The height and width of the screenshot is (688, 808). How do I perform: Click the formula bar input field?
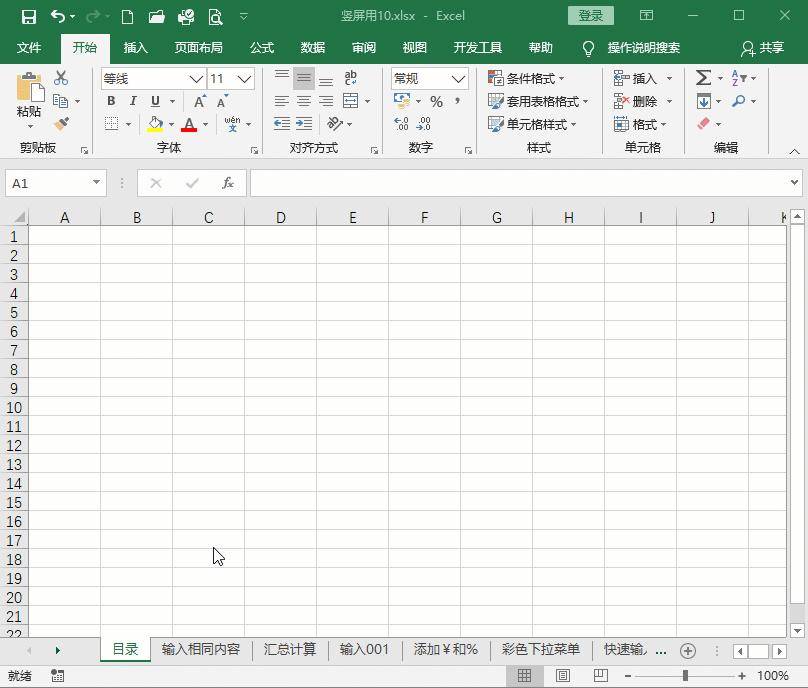click(x=519, y=183)
